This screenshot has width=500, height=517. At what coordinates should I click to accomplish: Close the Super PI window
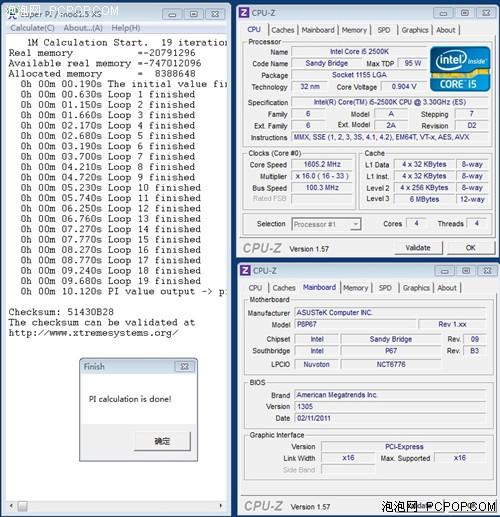[215, 14]
